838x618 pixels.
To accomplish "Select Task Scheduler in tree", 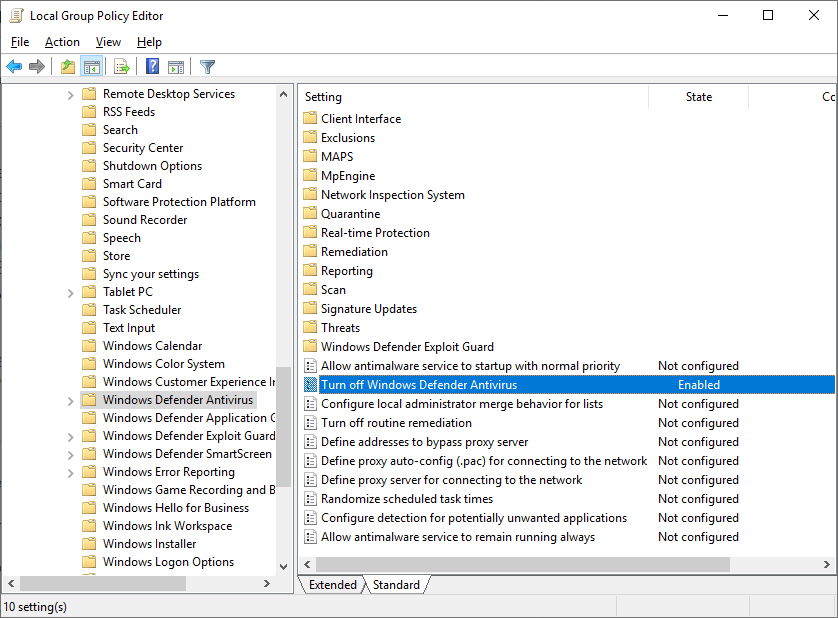I will [x=142, y=310].
